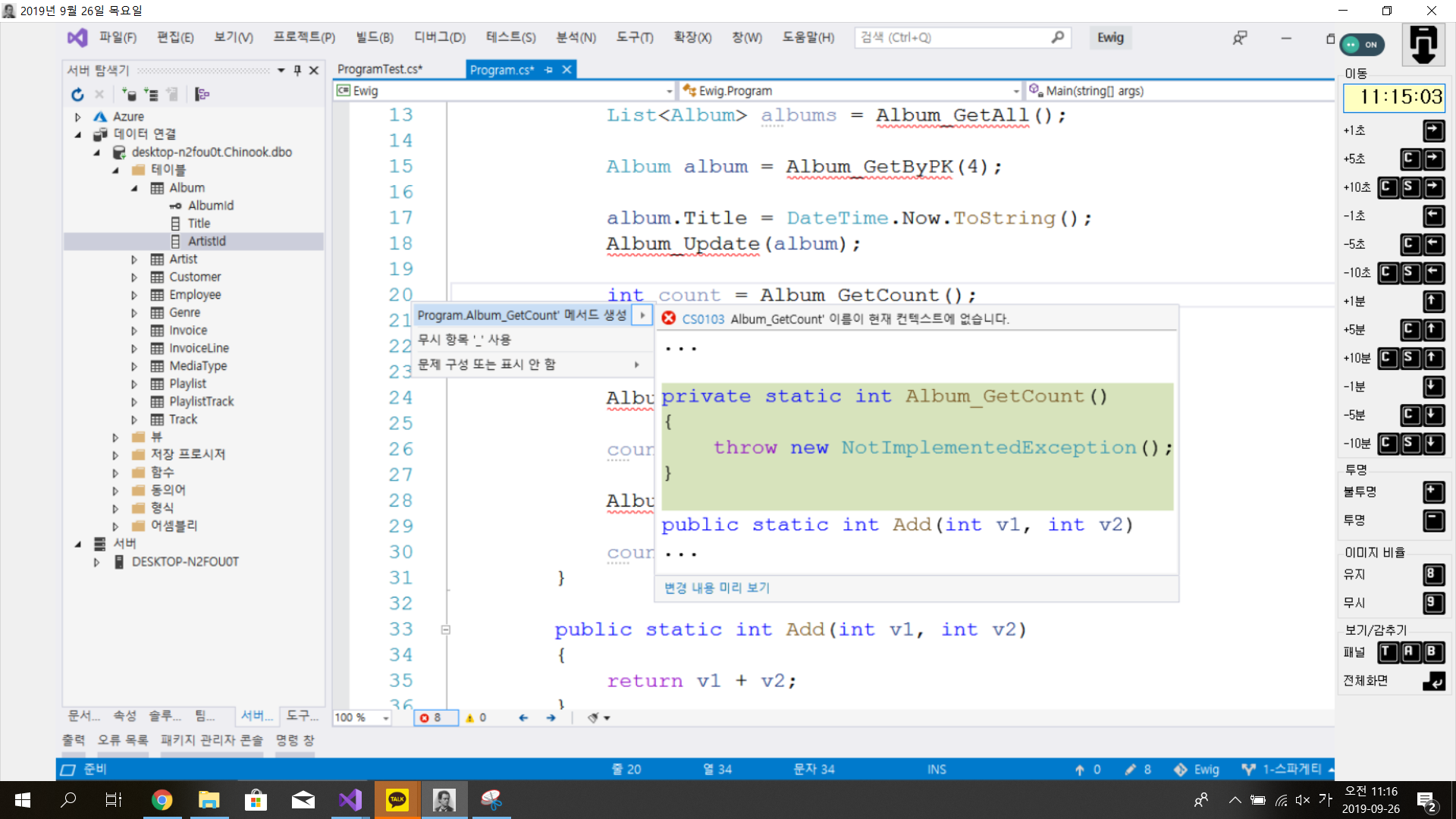Image resolution: width=1456 pixels, height=819 pixels.
Task: Toggle the pin on the Program.cs tab
Action: (549, 70)
